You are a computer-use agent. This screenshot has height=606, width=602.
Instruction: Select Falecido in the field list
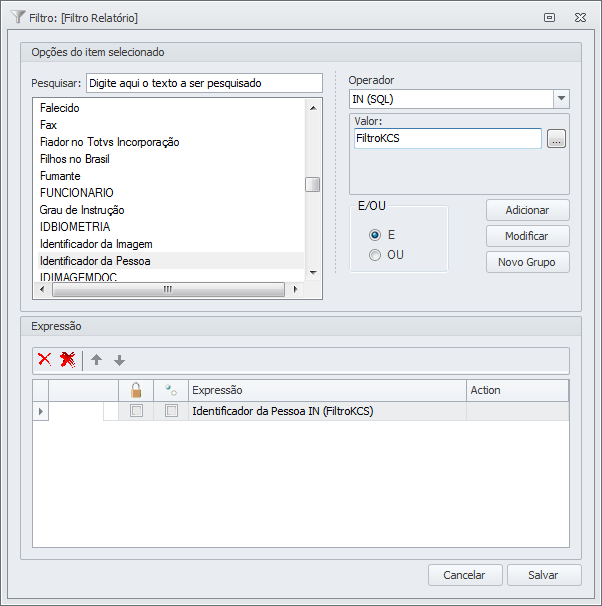pos(60,108)
